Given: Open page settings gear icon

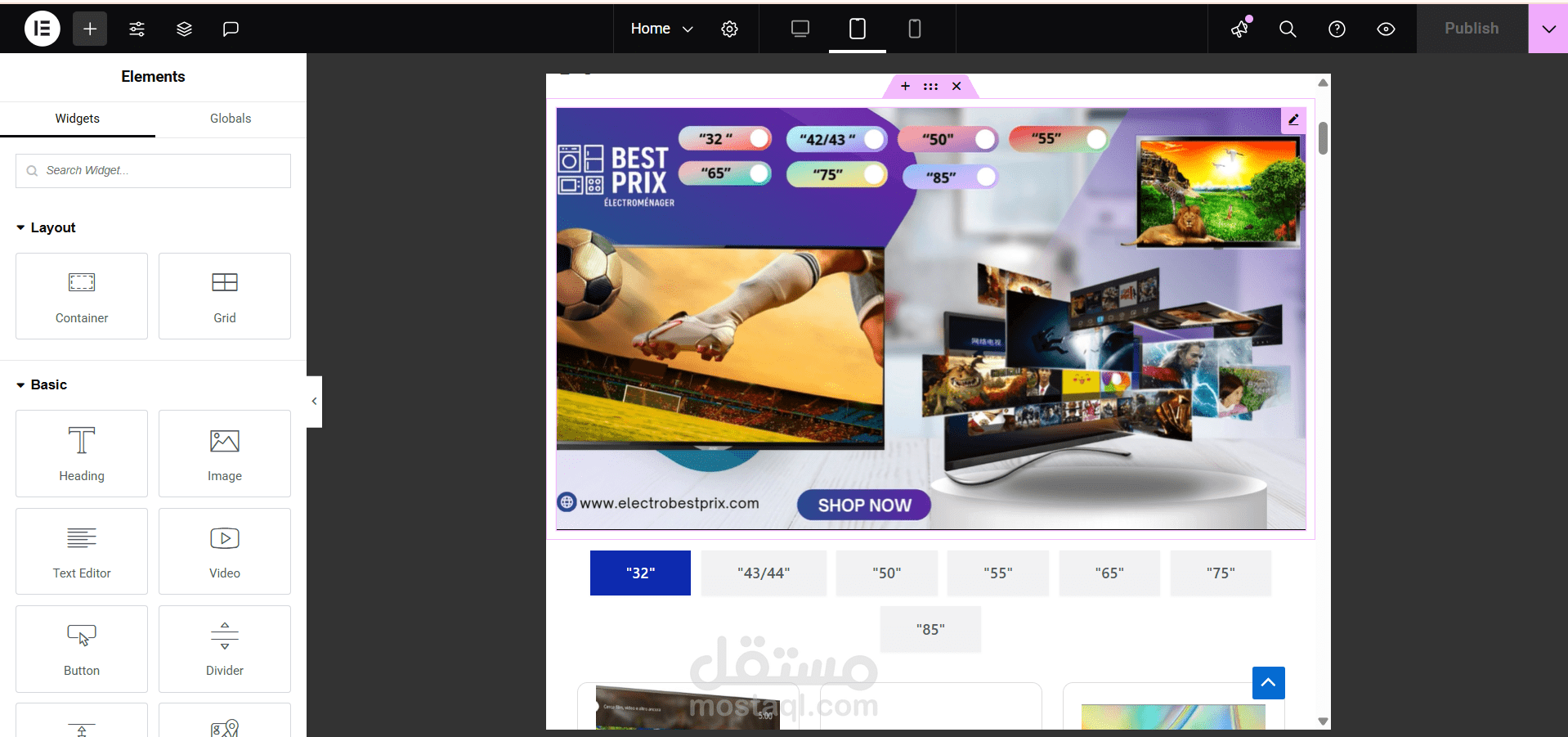Looking at the screenshot, I should coord(730,29).
